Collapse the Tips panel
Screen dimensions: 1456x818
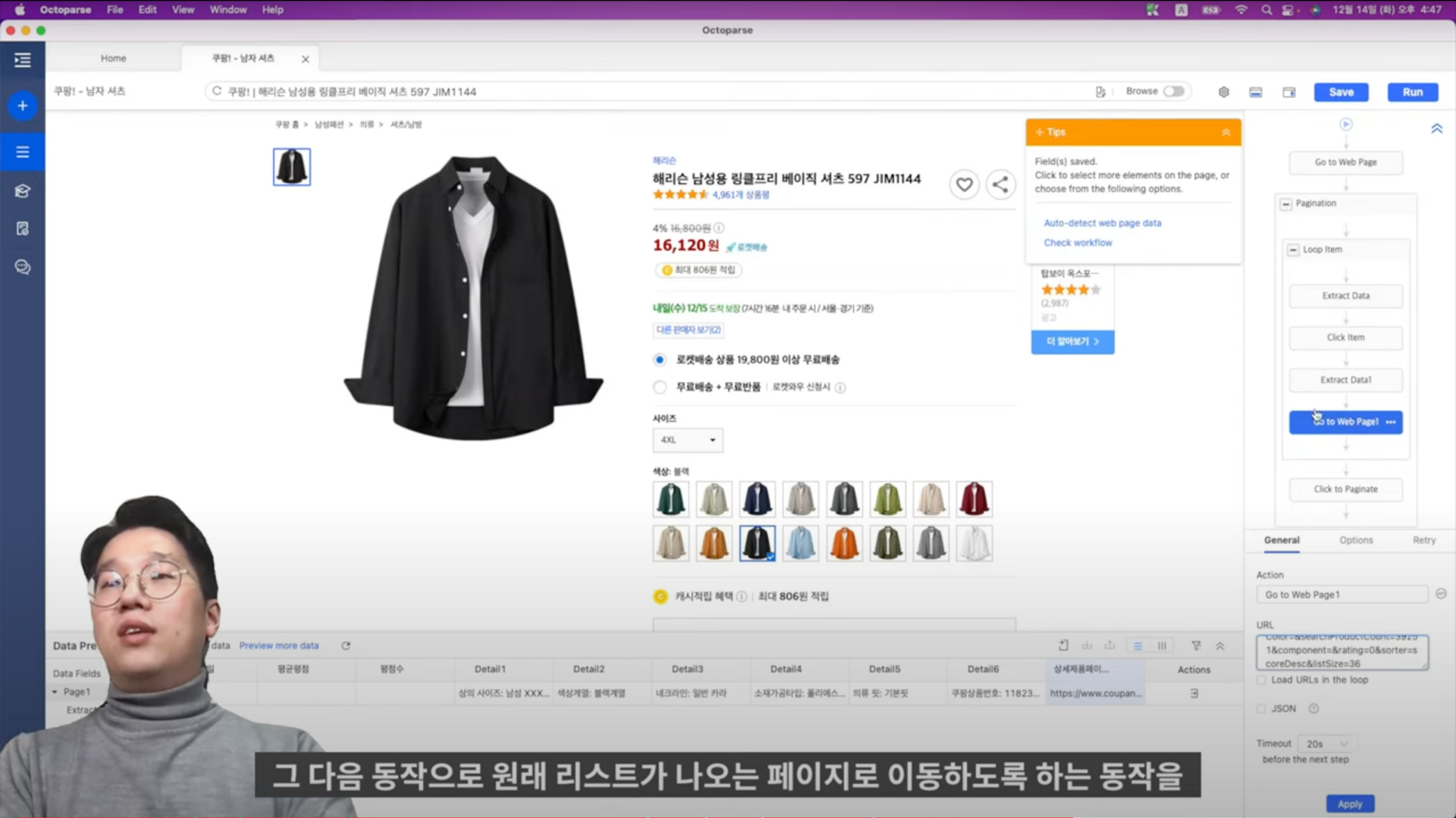click(1226, 132)
